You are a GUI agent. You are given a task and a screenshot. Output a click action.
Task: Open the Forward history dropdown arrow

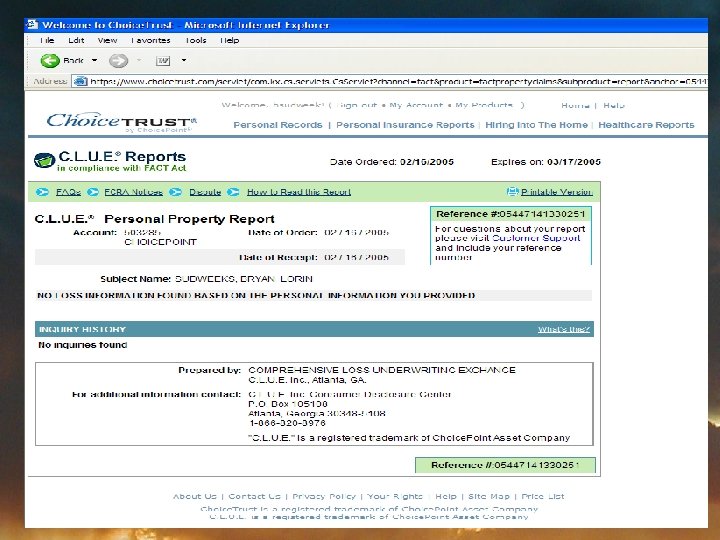point(139,60)
